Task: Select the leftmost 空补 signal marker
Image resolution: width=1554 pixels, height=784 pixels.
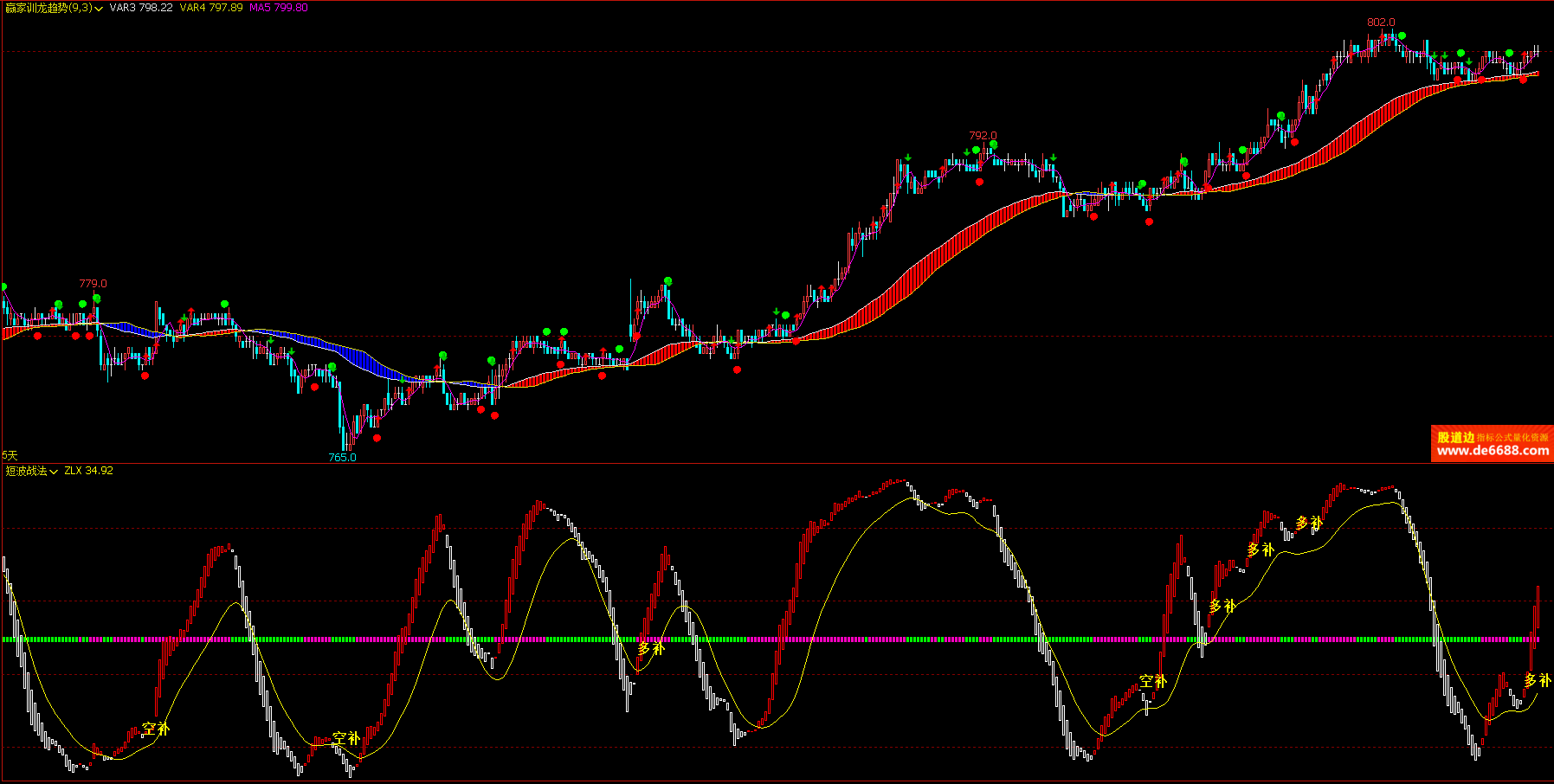Action: coord(156,729)
